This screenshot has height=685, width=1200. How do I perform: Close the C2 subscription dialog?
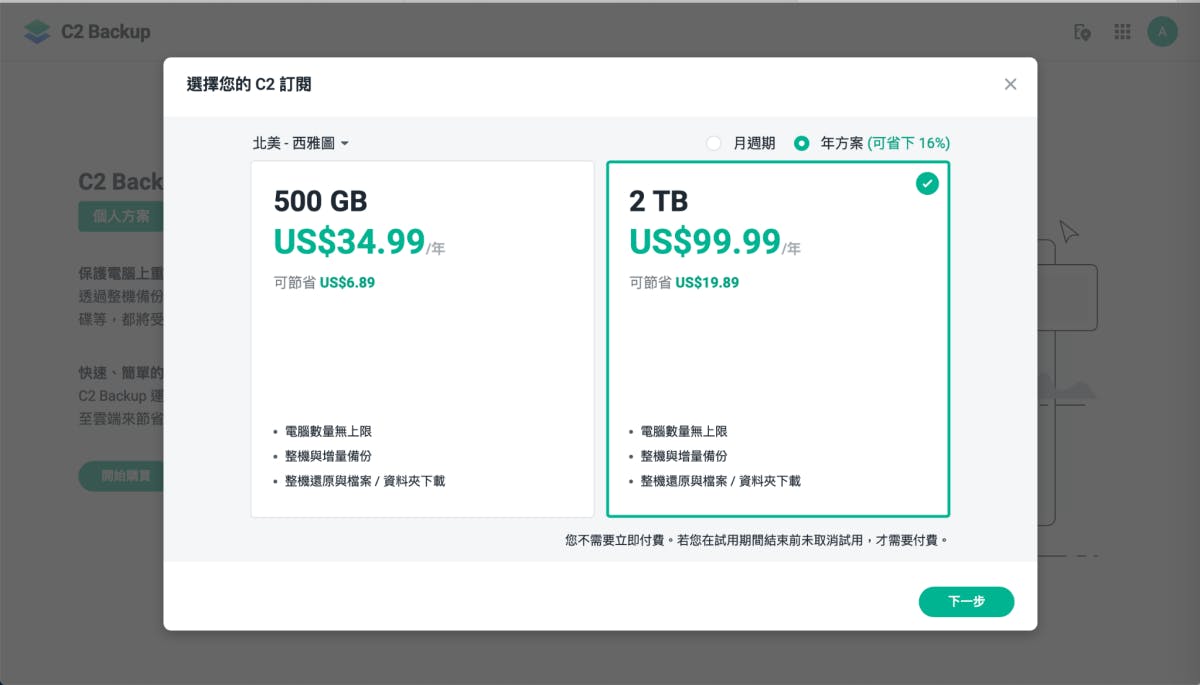[1010, 84]
